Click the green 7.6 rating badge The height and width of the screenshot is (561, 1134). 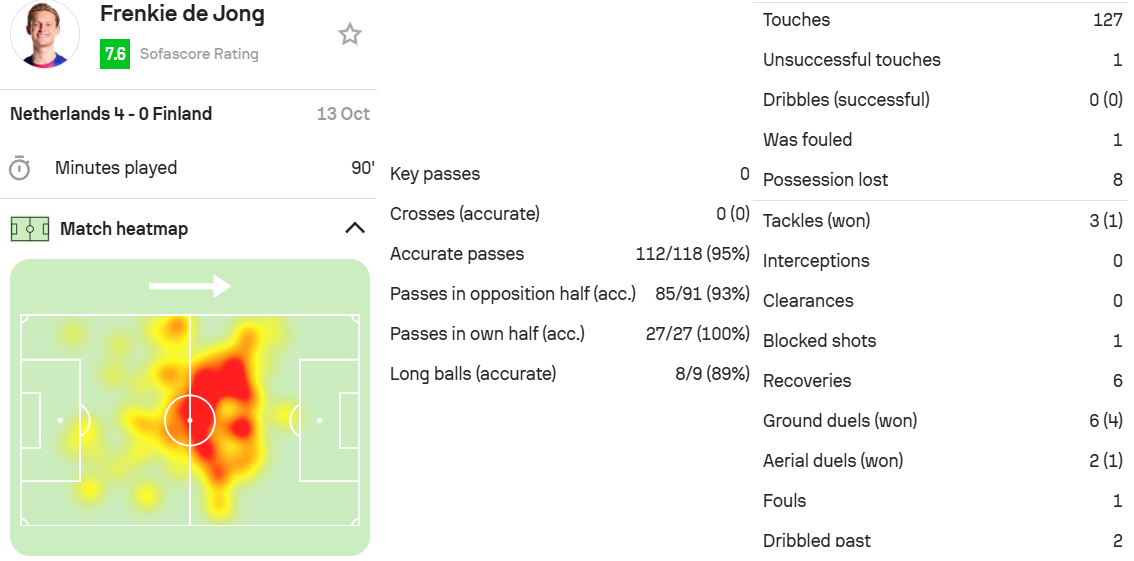coord(115,54)
